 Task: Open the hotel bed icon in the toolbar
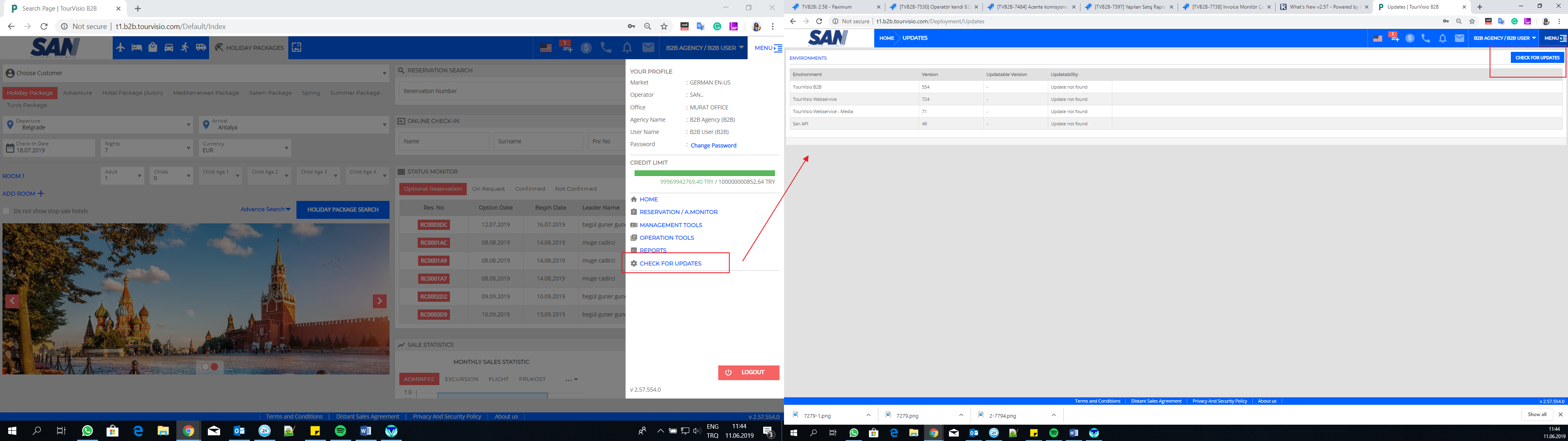click(x=136, y=47)
